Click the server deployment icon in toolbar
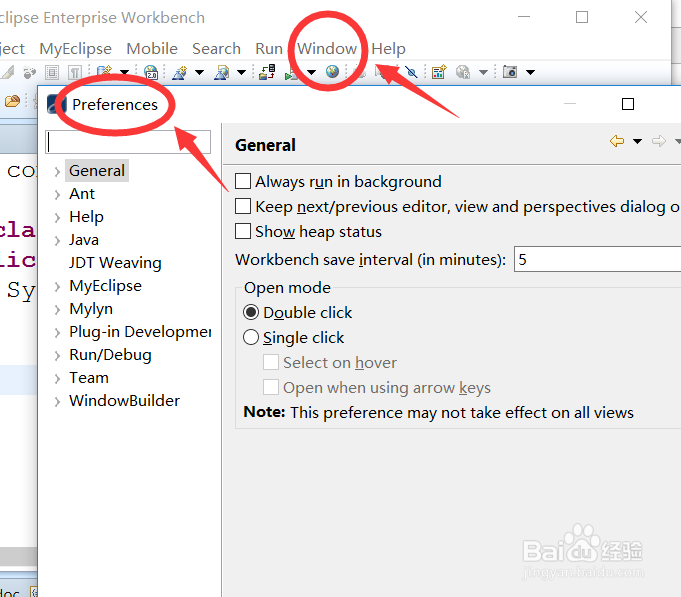Image resolution: width=681 pixels, height=597 pixels. coord(267,72)
